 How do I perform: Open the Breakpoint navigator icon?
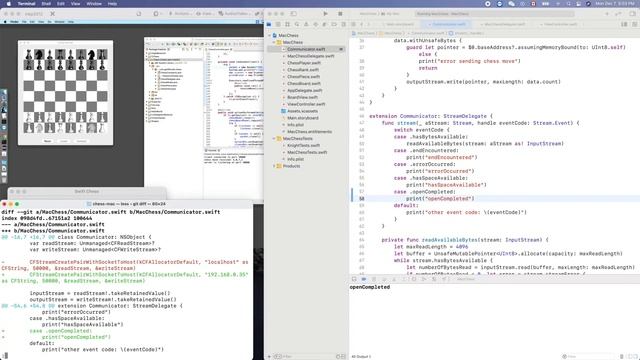click(x=334, y=24)
